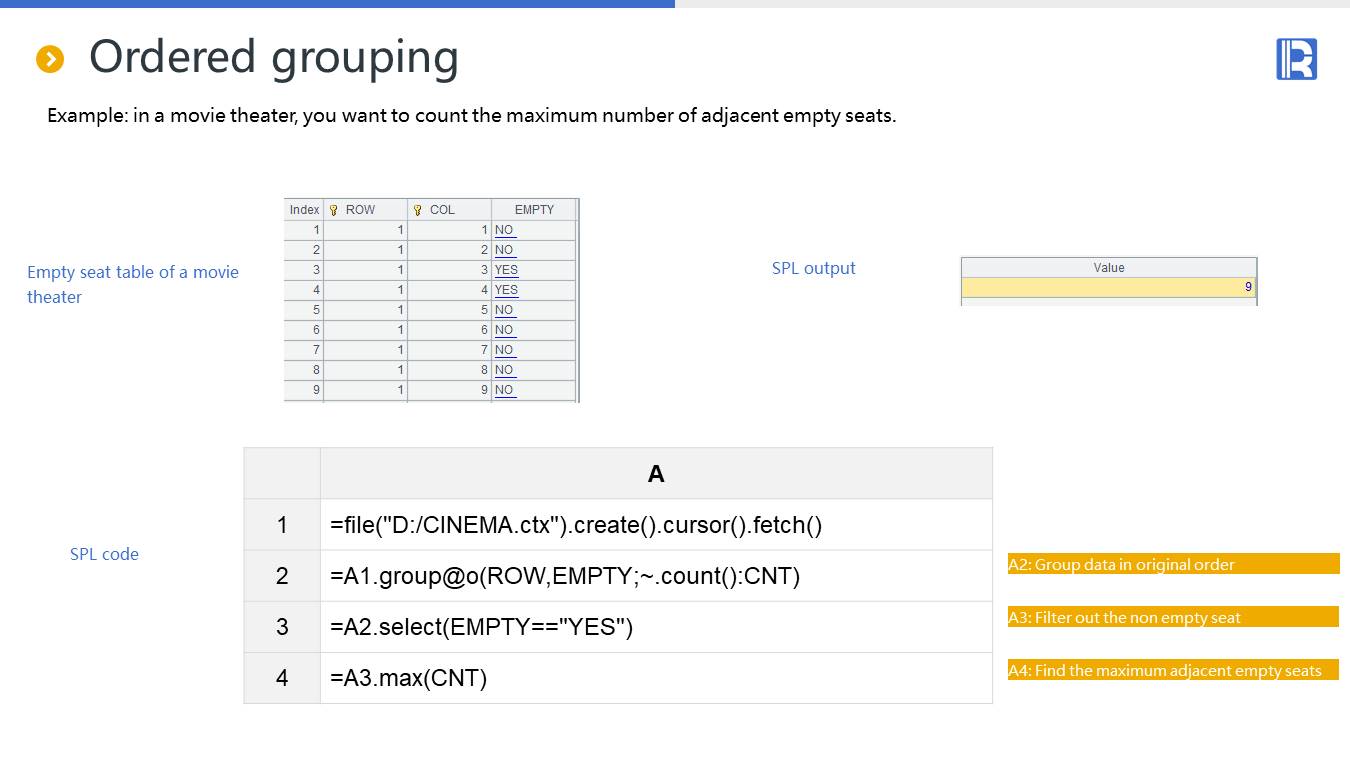
Task: Click the orange arrow bullet beside the title
Action: click(x=50, y=59)
